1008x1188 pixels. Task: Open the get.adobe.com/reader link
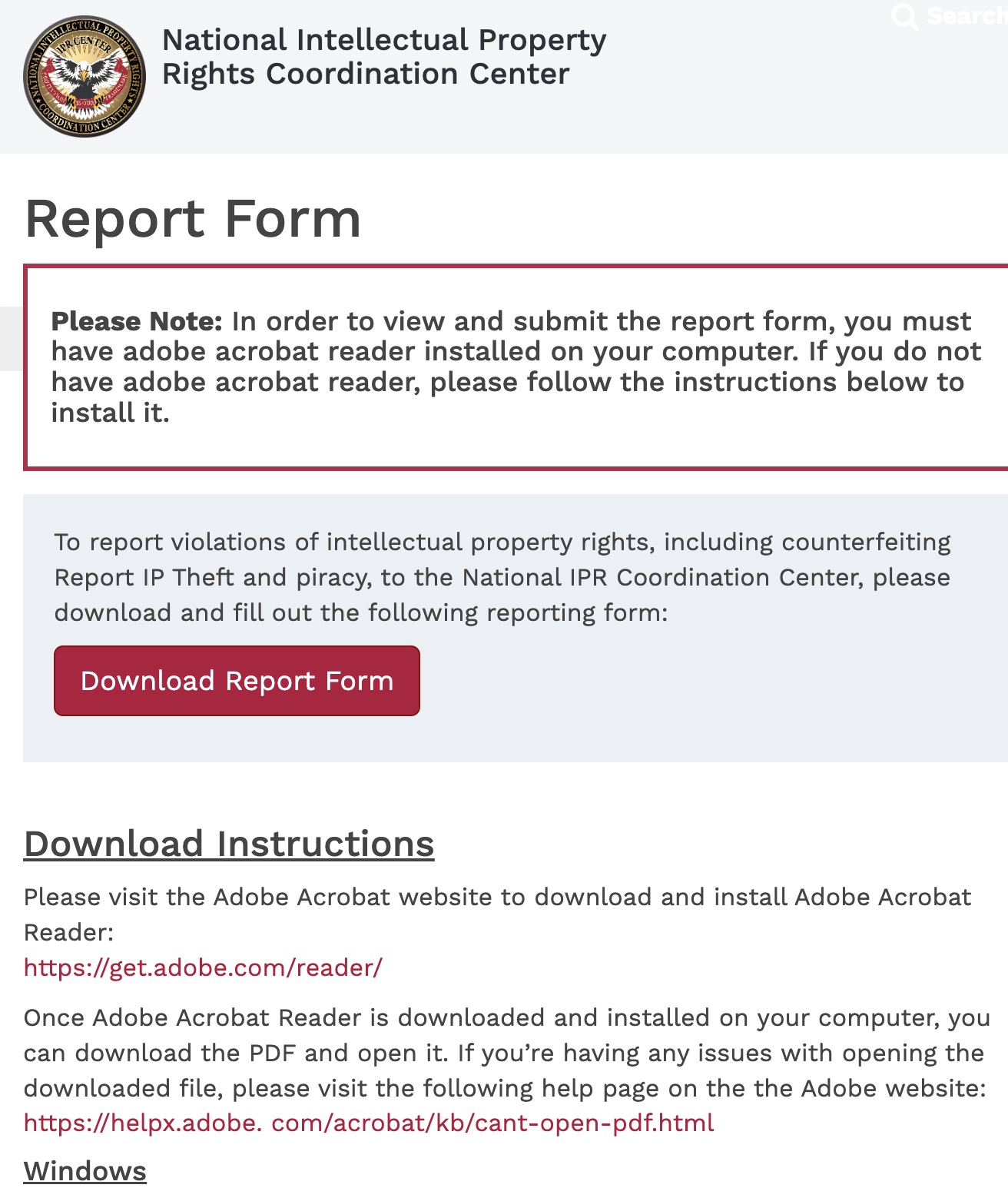coord(203,967)
